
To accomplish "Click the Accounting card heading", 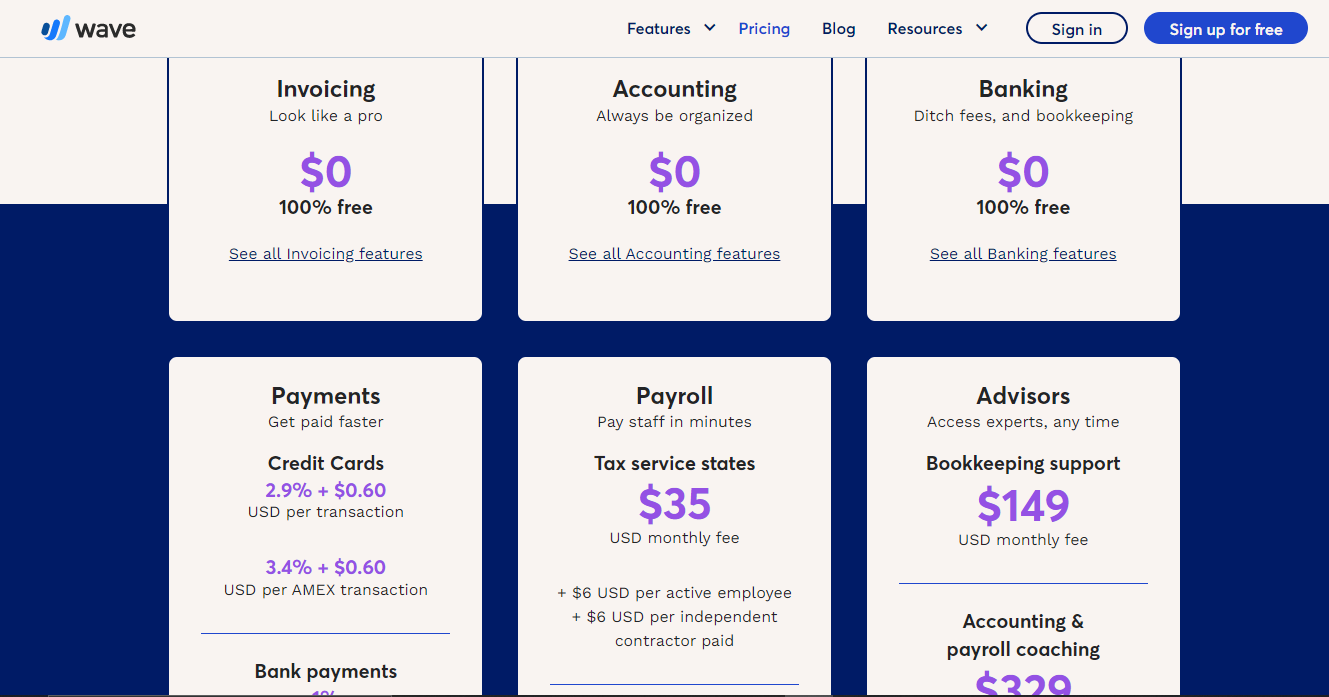I will (x=674, y=89).
